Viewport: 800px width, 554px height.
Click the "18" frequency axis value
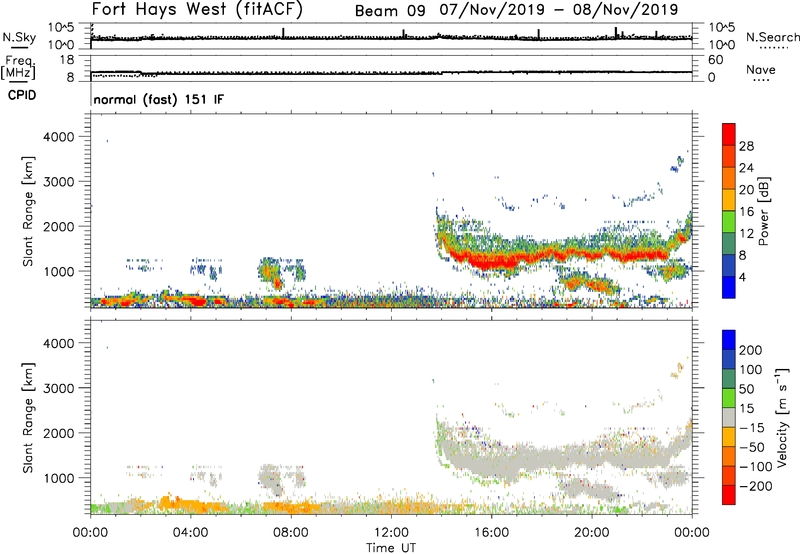point(67,60)
